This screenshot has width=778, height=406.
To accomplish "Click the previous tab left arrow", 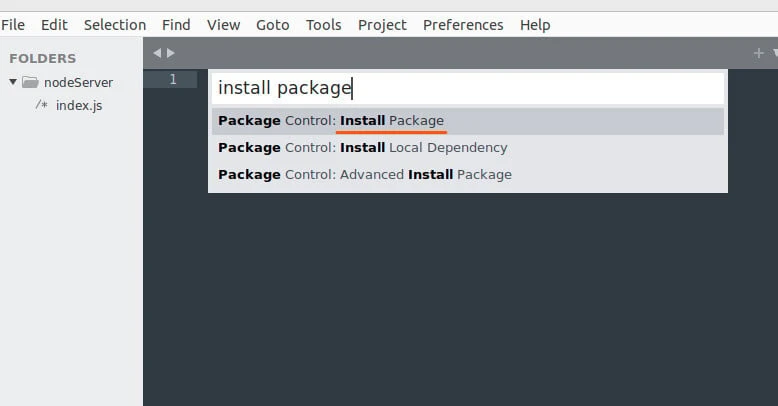I will click(157, 53).
